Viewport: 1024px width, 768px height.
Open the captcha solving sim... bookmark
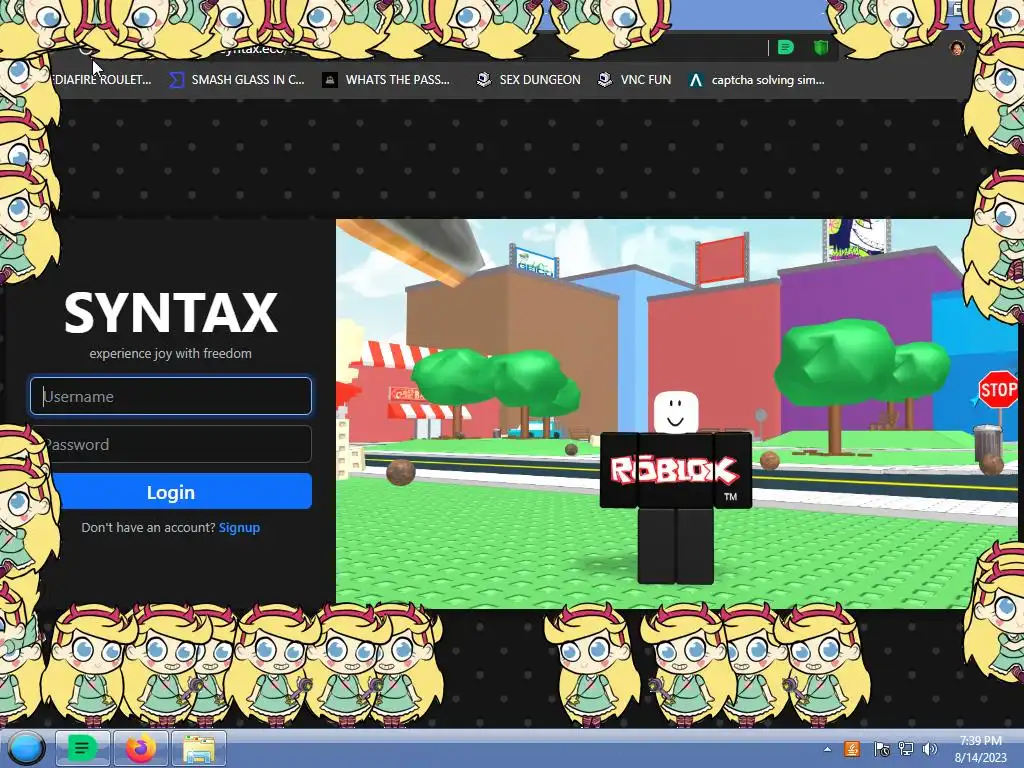click(x=756, y=80)
